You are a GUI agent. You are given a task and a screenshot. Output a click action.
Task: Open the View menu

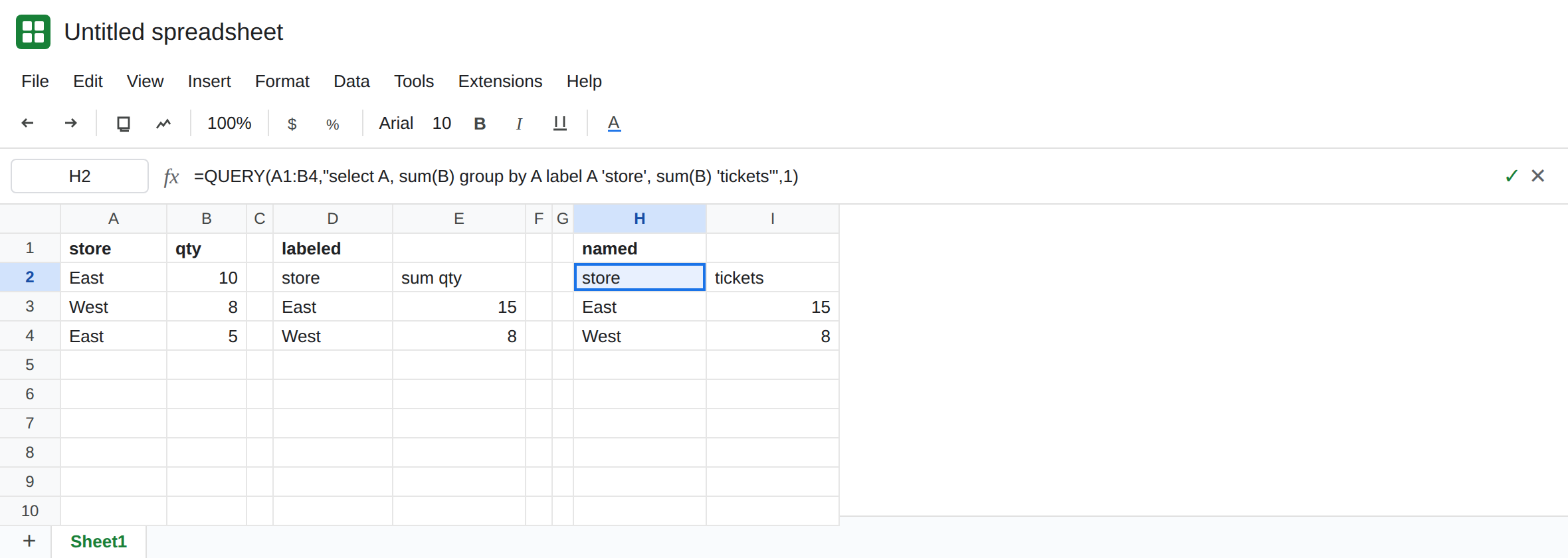tap(145, 81)
